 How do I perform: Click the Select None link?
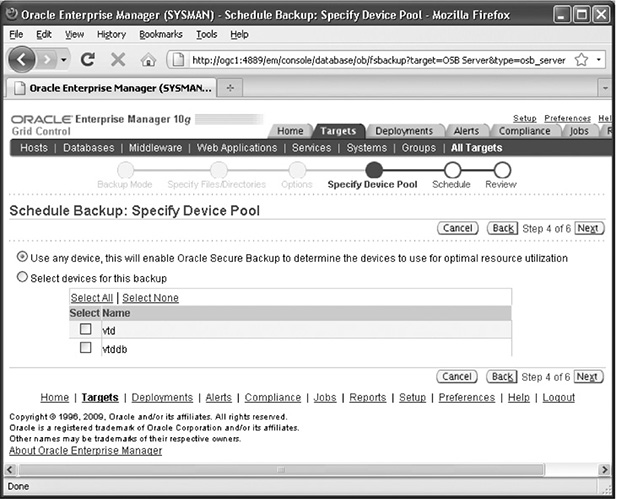point(150,298)
